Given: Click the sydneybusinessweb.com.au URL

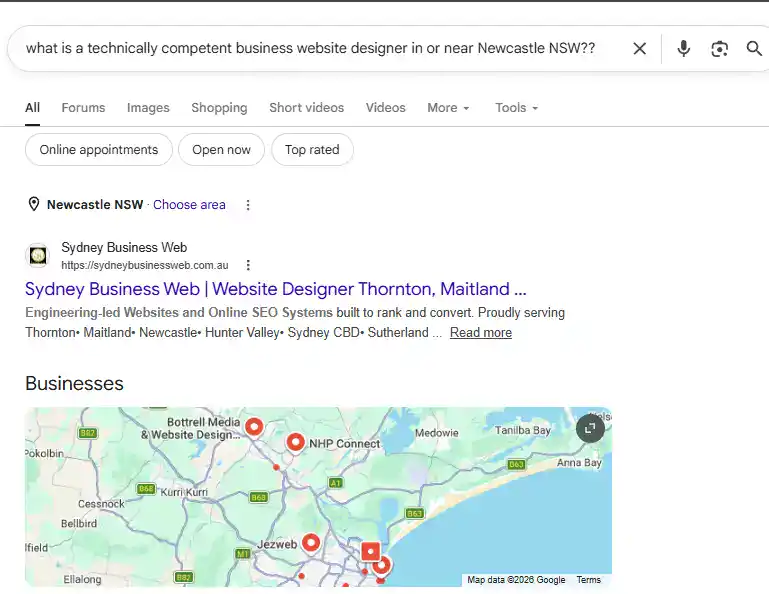Looking at the screenshot, I should pos(145,265).
